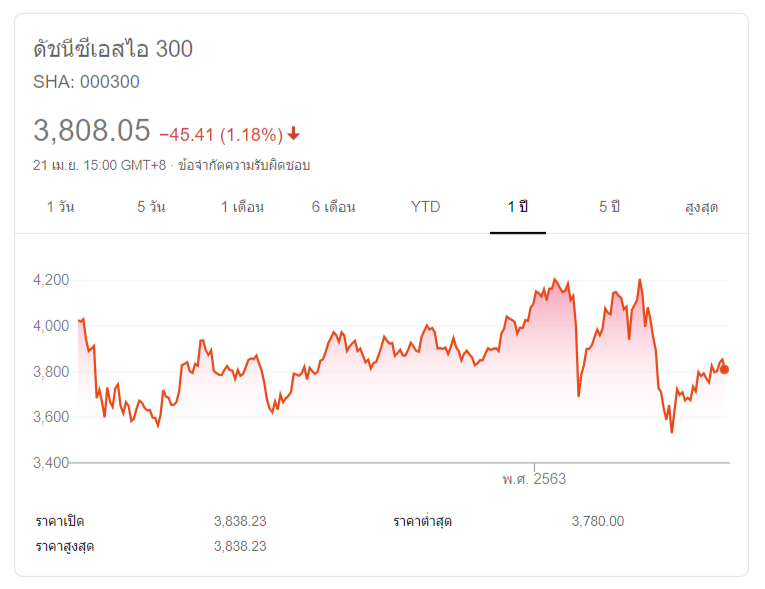Switch to the 1 วัน tab

[60, 207]
